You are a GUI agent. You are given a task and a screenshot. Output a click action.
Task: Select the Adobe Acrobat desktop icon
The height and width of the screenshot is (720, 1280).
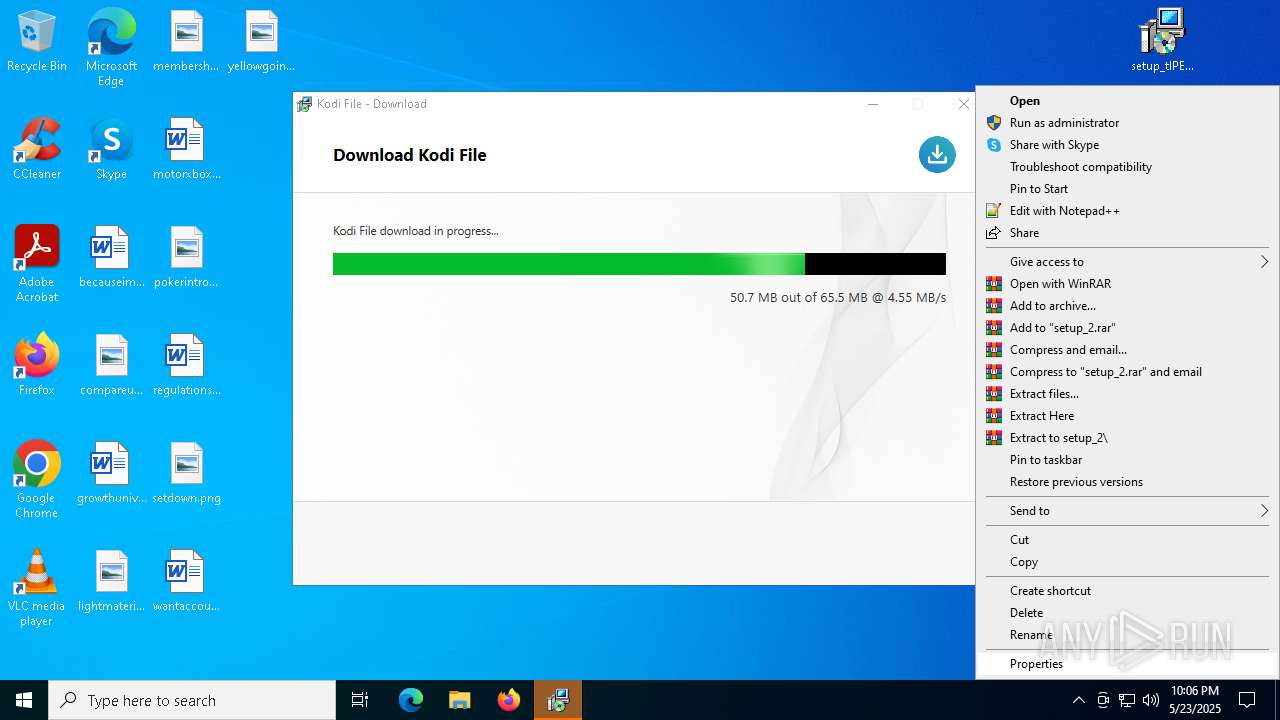pyautogui.click(x=37, y=264)
